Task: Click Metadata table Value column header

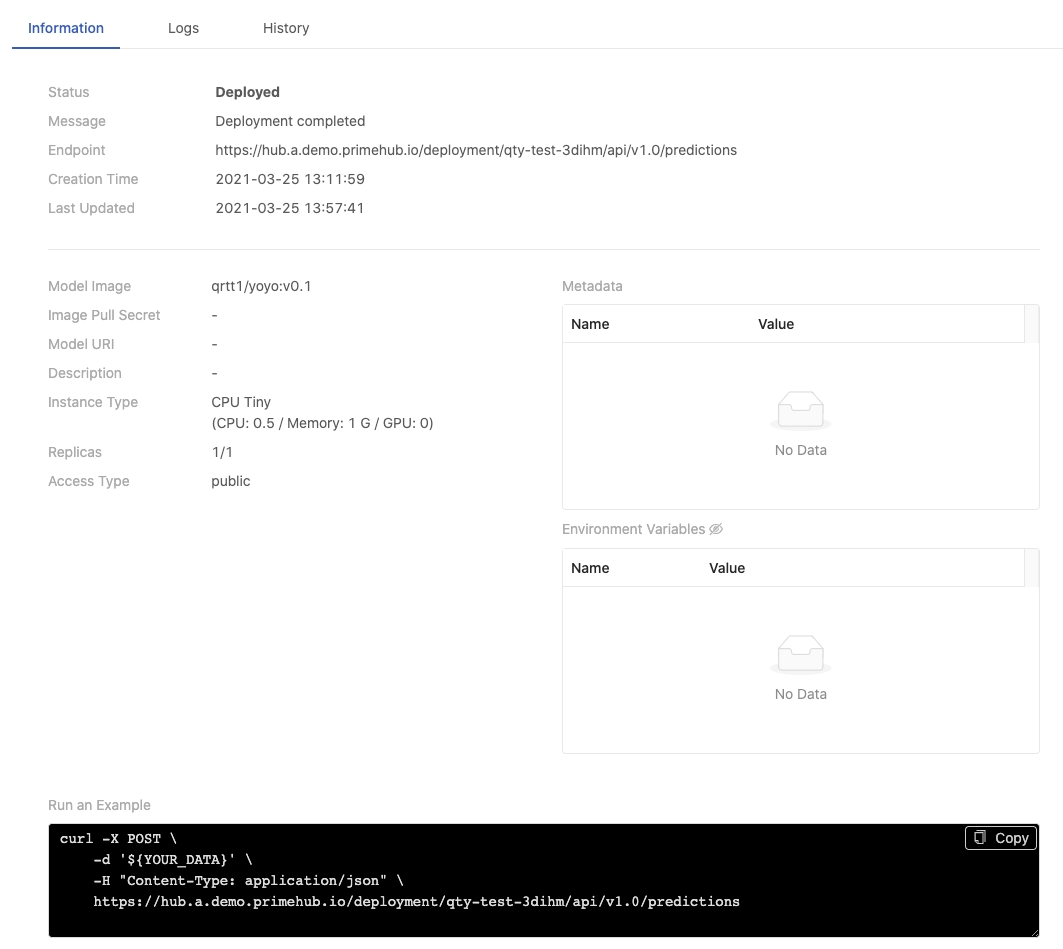Action: coord(776,324)
